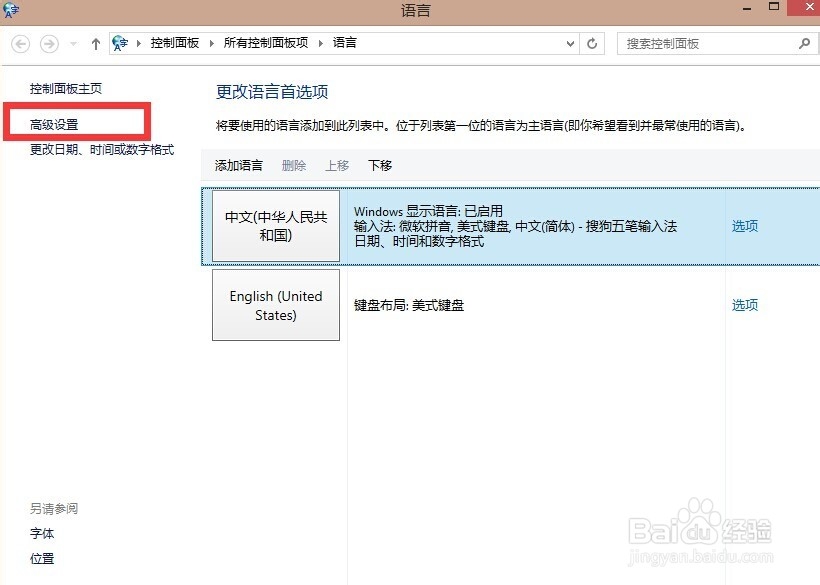Open the address bar history dropdown arrow

570,43
